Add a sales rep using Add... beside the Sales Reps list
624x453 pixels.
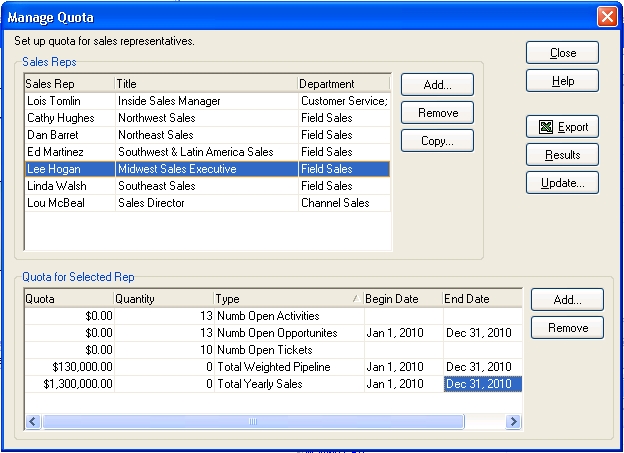point(437,84)
